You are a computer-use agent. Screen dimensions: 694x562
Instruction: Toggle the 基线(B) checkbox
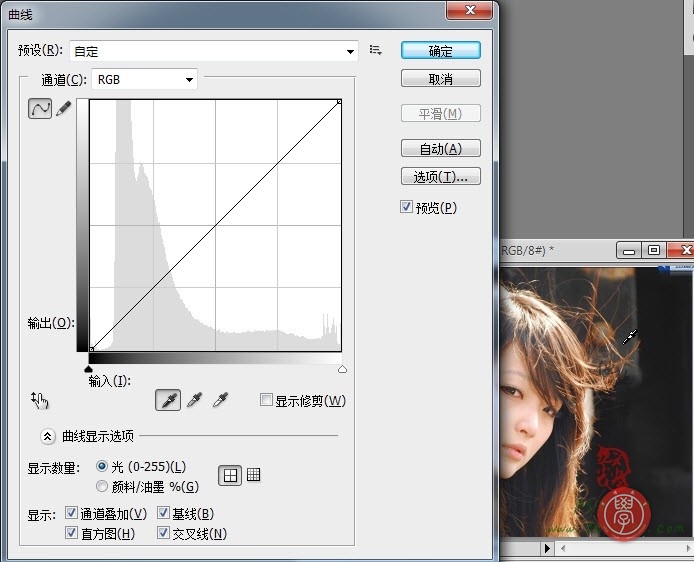tap(163, 513)
